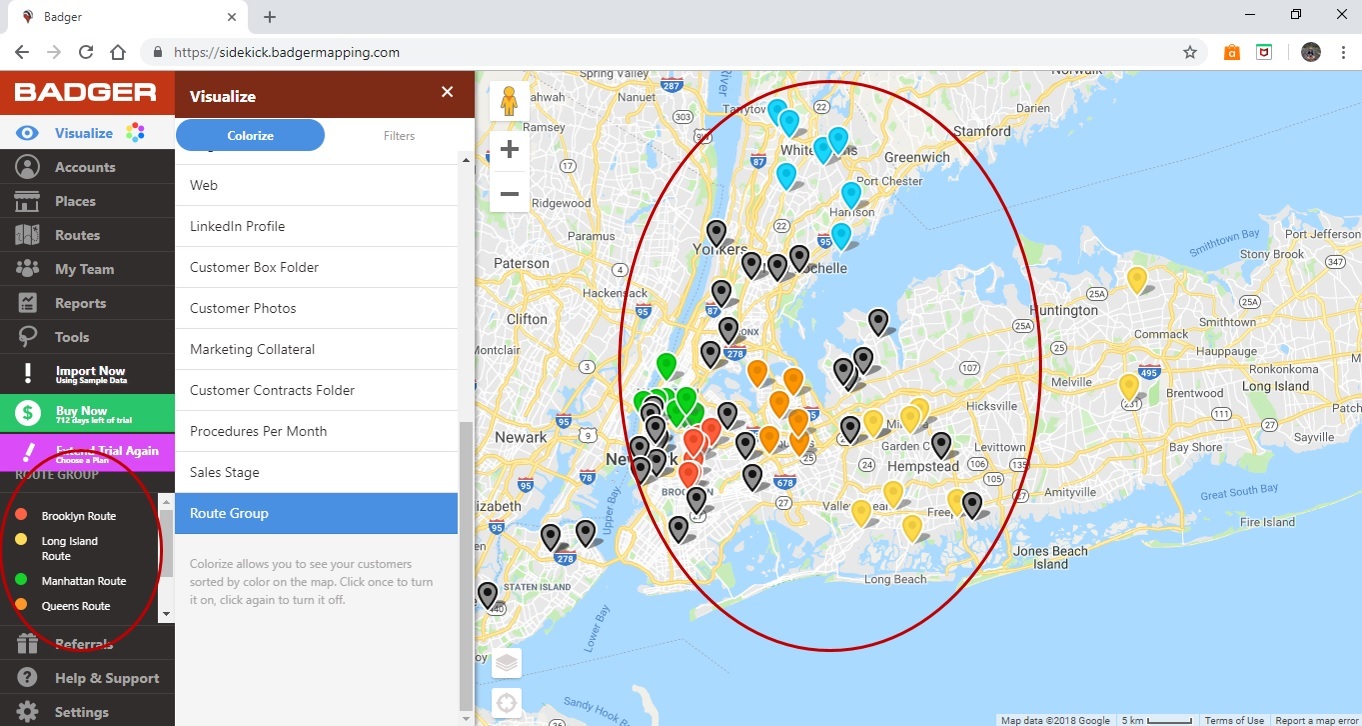Screen dimensions: 1362x726
Task: Bookmark this page with the star icon
Action: (x=1190, y=52)
